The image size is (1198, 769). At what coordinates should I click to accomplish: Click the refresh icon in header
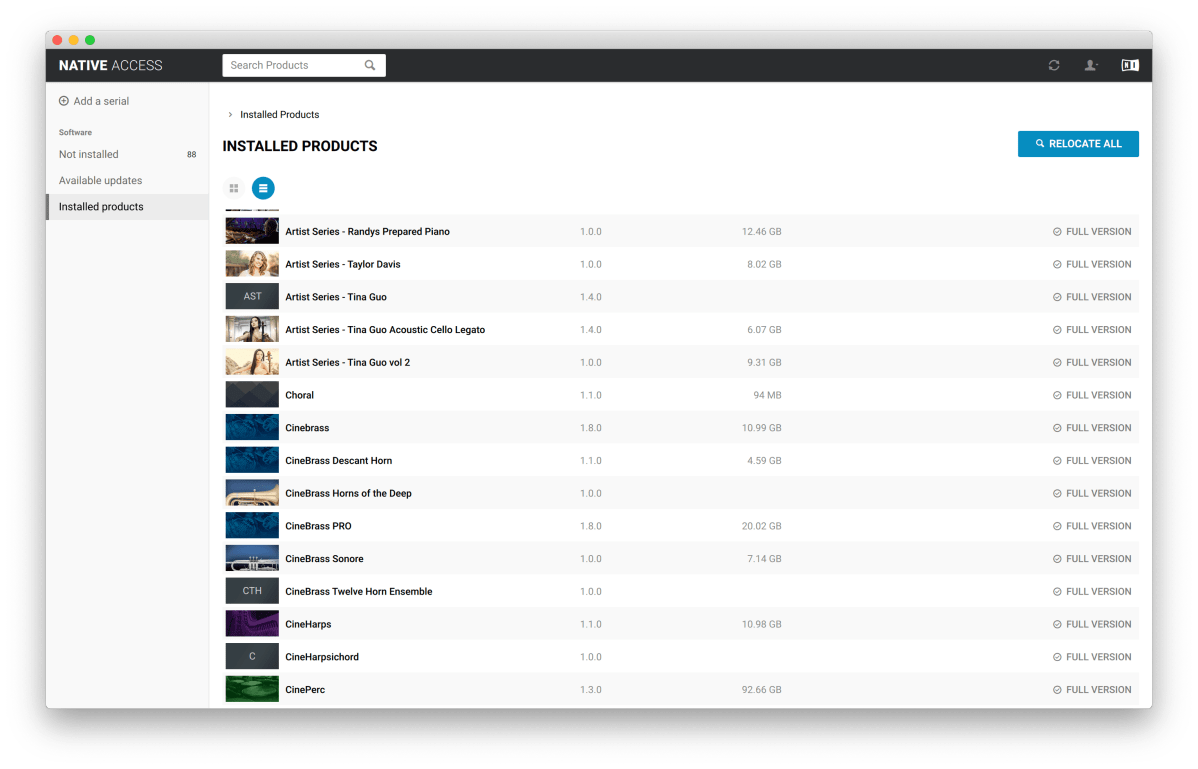(x=1054, y=66)
